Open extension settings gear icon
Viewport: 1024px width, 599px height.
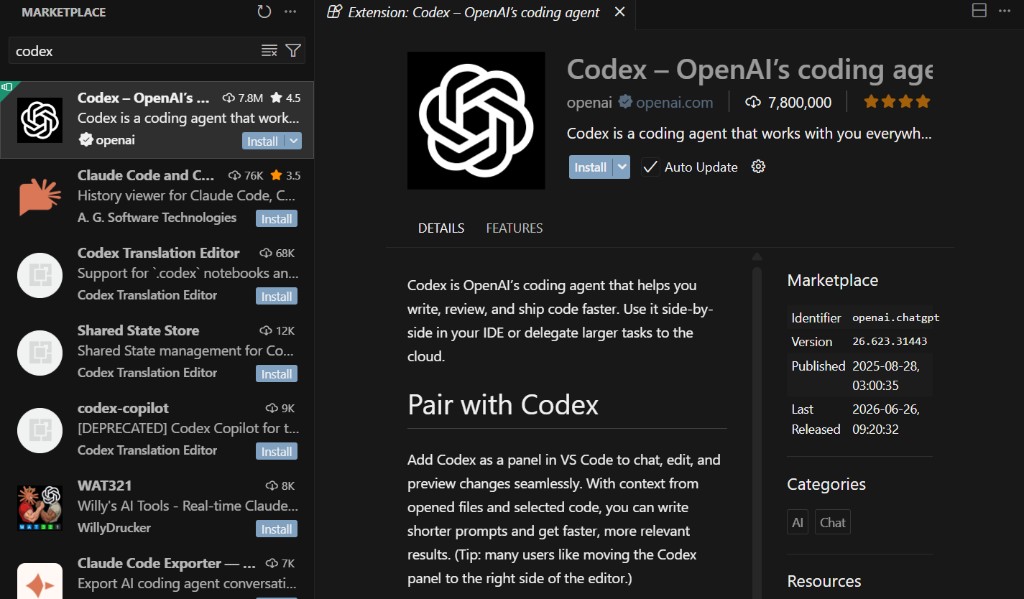pos(758,167)
